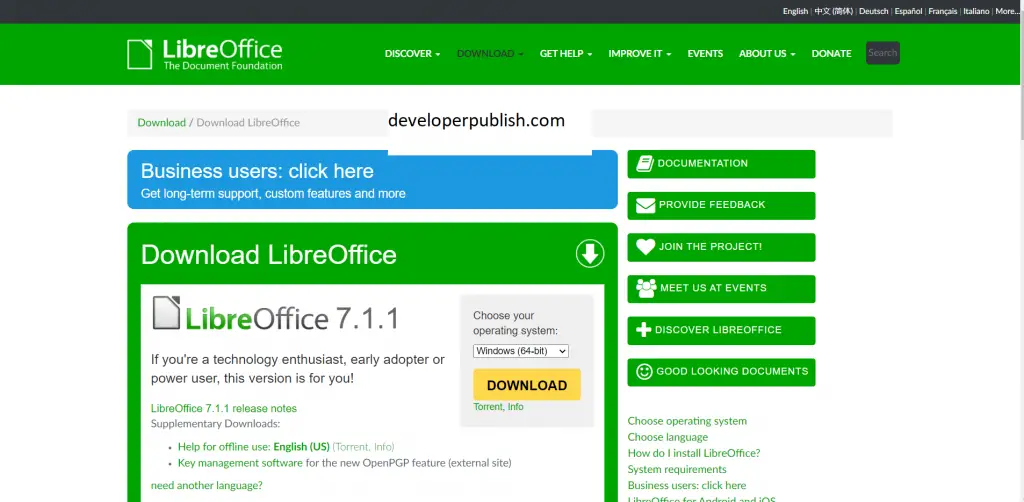Click the MEET US AT EVENTS button
This screenshot has height=502, width=1024.
(721, 288)
